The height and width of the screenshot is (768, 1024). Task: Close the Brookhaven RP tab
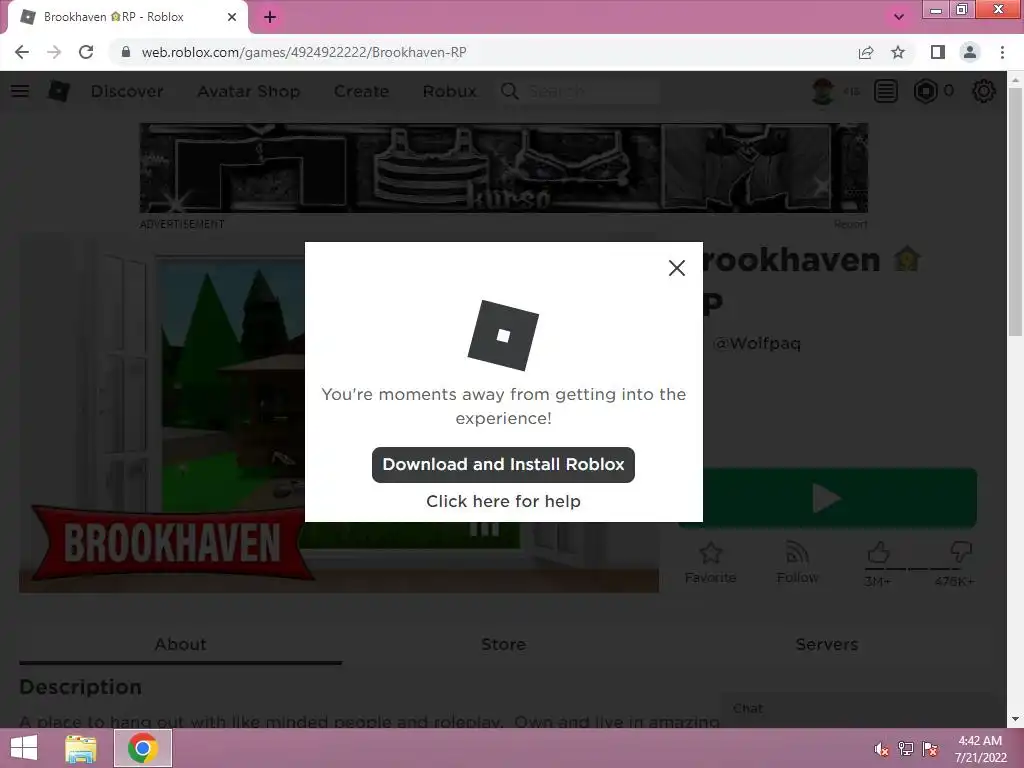(x=232, y=17)
